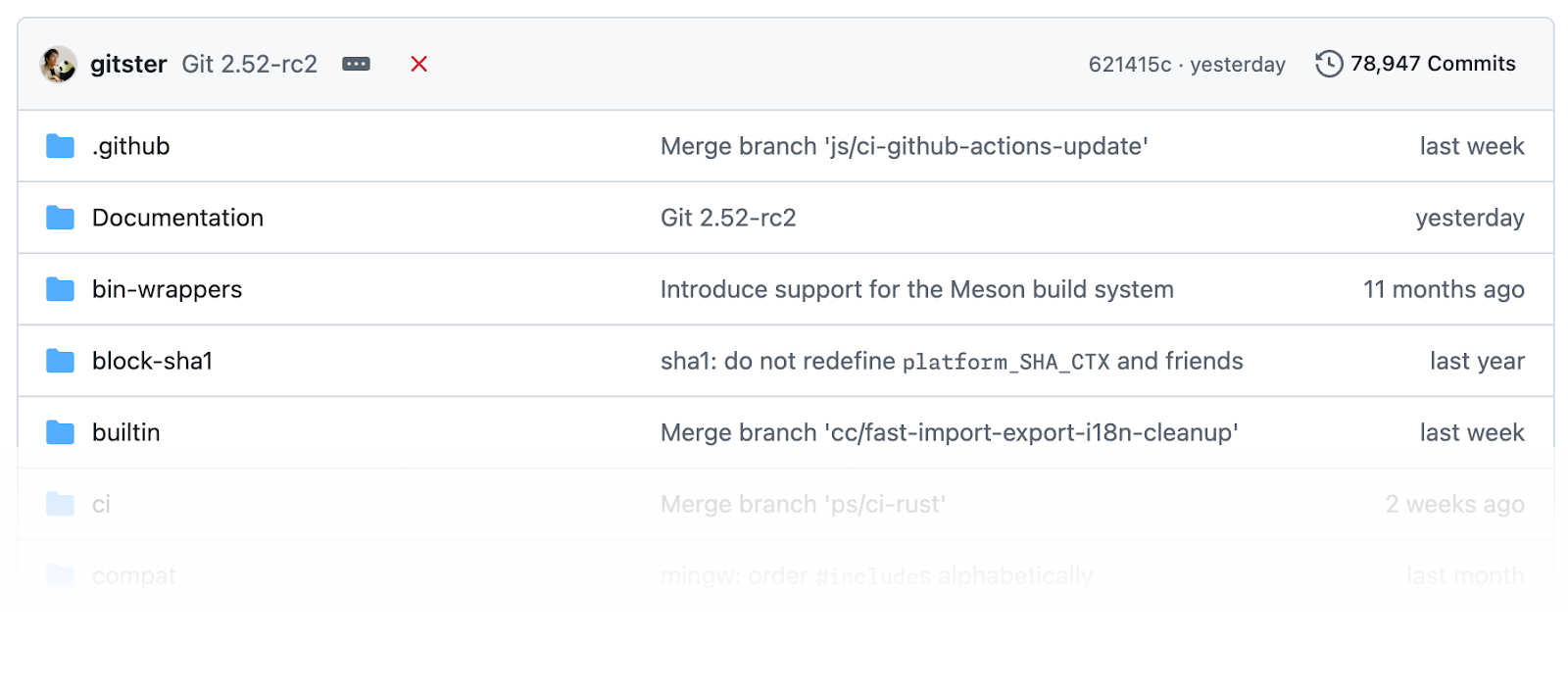Click the commit history clock icon
This screenshot has height=695, width=1568.
[1328, 63]
